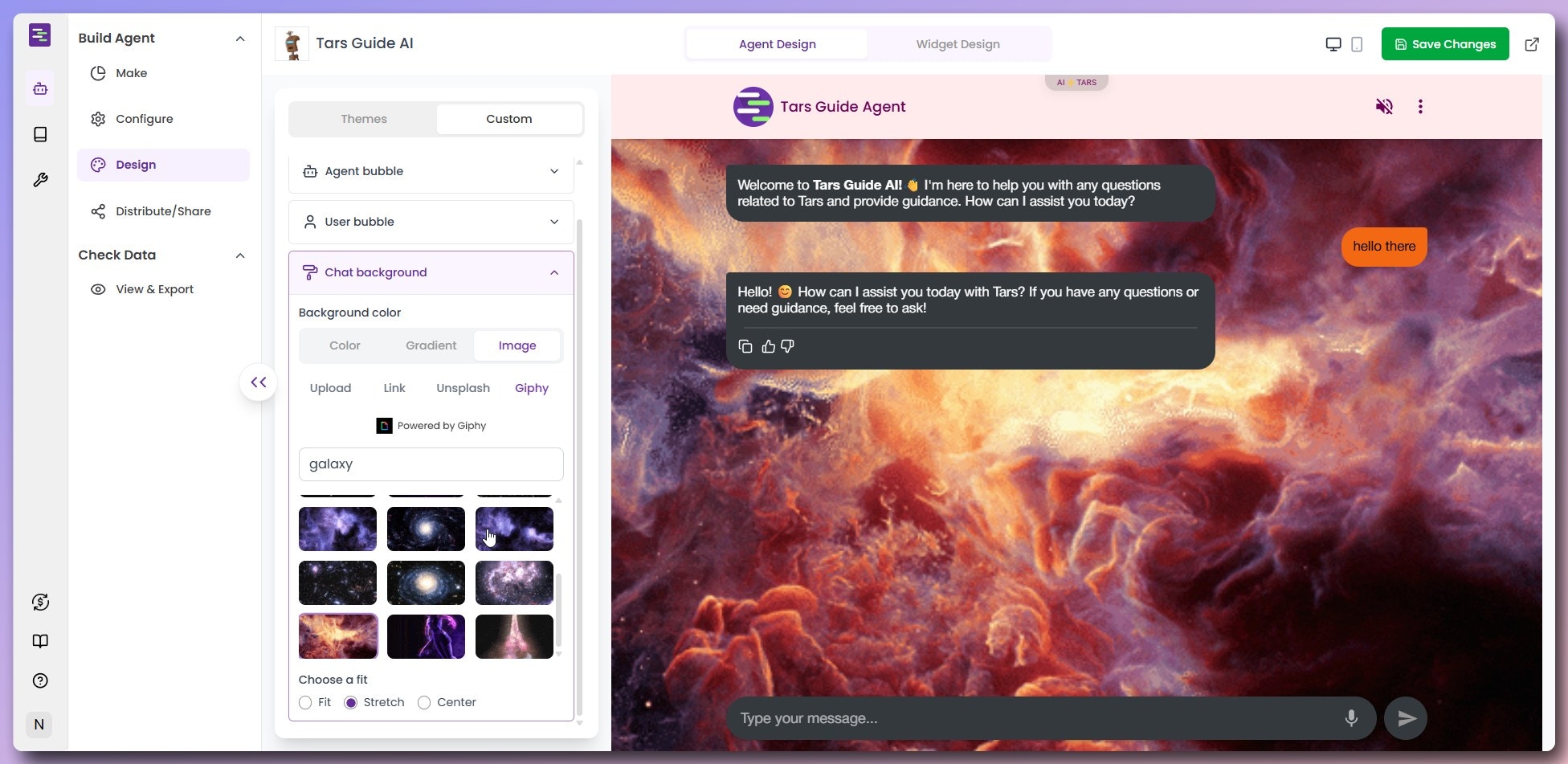
Task: Open the chat header three-dot menu
Action: (x=1420, y=106)
